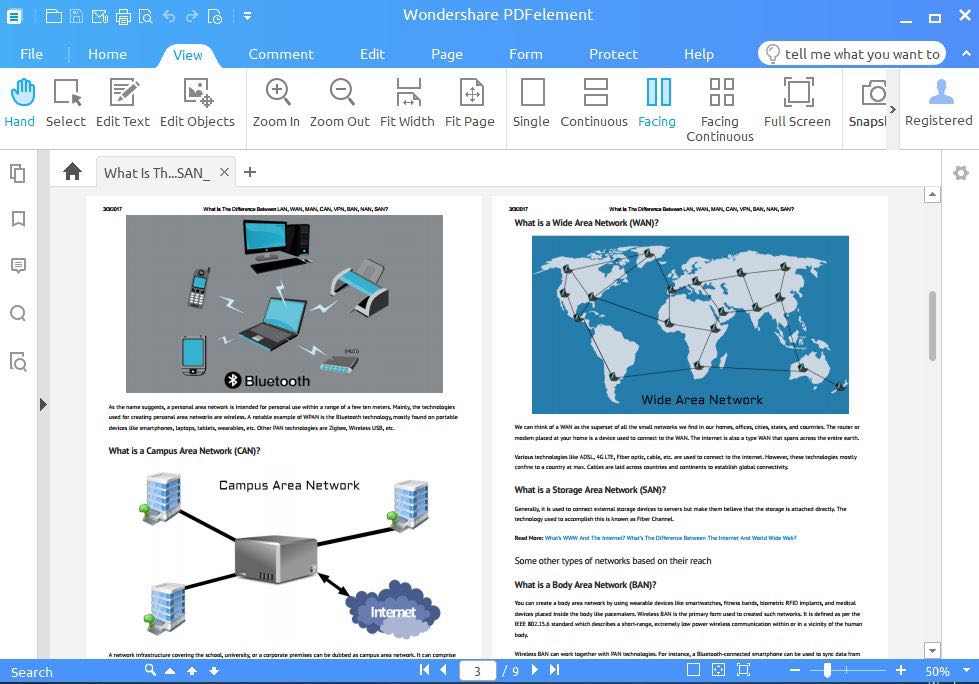Viewport: 979px width, 684px height.
Task: Open the comments panel in left sidebar
Action: pos(18,266)
